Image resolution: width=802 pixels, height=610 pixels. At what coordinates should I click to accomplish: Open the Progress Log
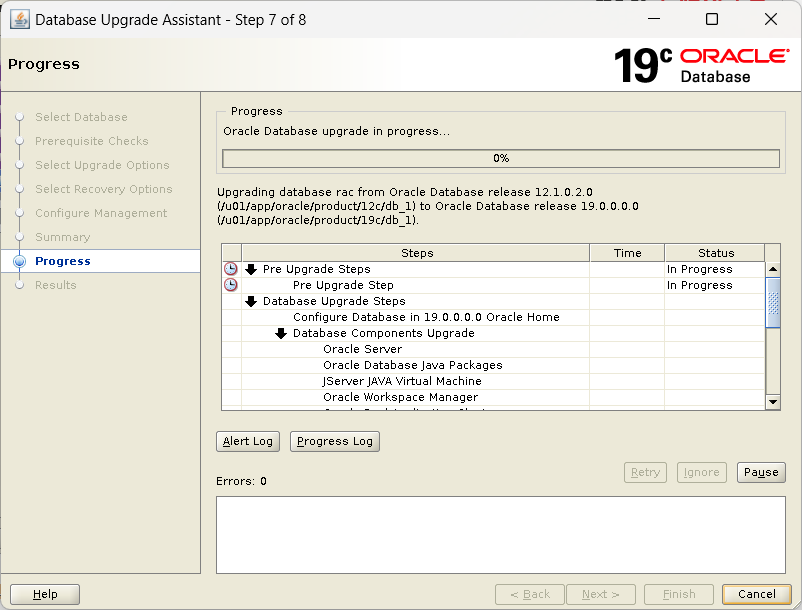click(335, 441)
